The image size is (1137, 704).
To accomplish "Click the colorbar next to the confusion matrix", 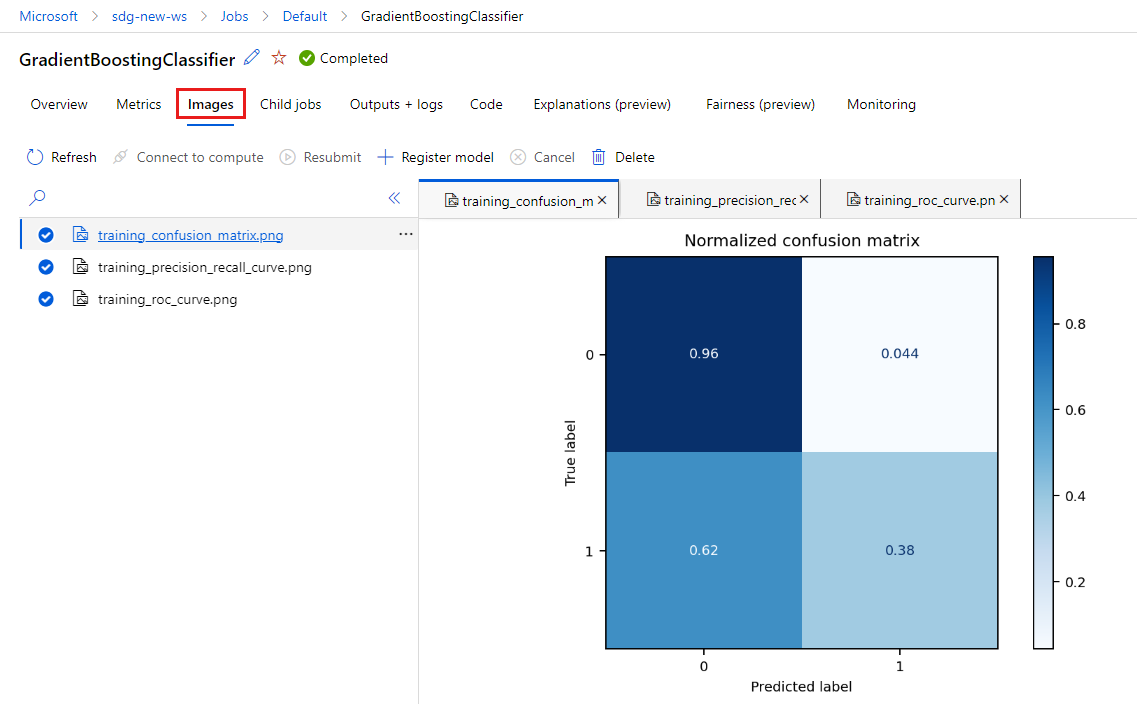I will click(1044, 450).
